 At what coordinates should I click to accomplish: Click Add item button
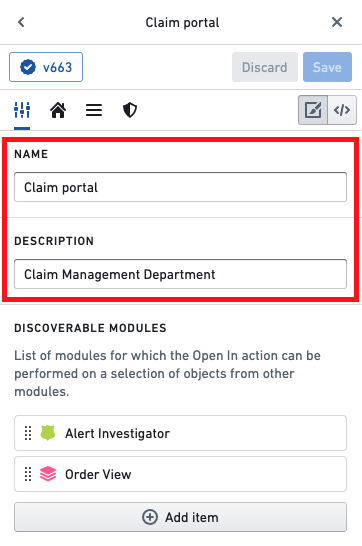(x=180, y=517)
